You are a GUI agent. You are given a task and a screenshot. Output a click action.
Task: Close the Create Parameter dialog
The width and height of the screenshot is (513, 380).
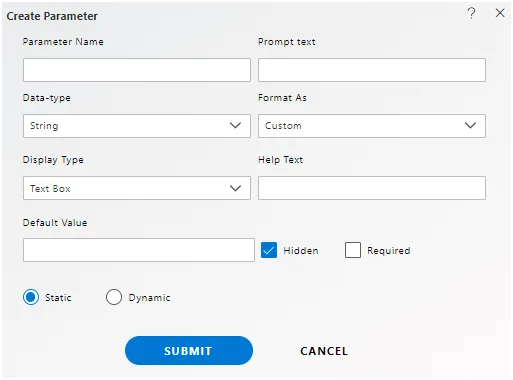pyautogui.click(x=500, y=13)
